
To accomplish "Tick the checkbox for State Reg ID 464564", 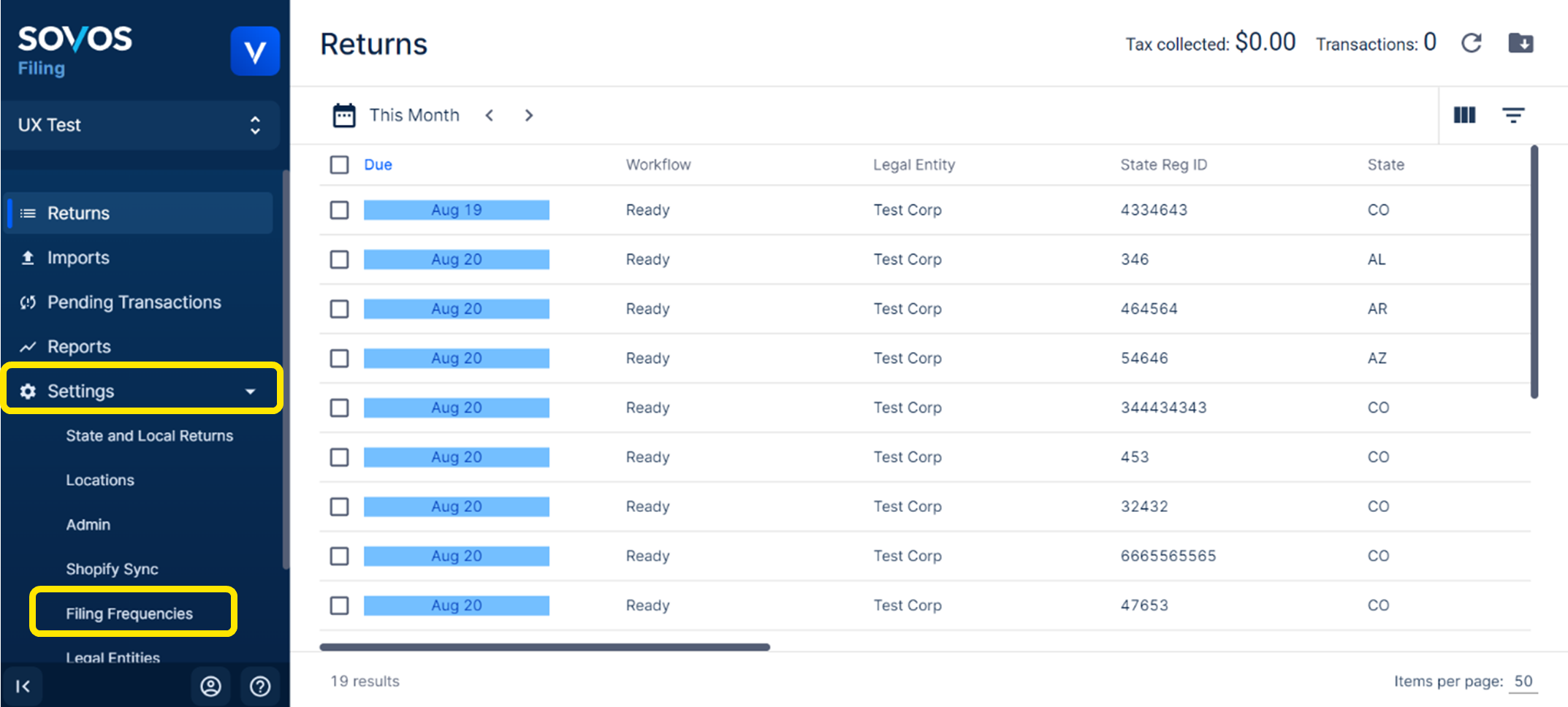I will (x=339, y=309).
